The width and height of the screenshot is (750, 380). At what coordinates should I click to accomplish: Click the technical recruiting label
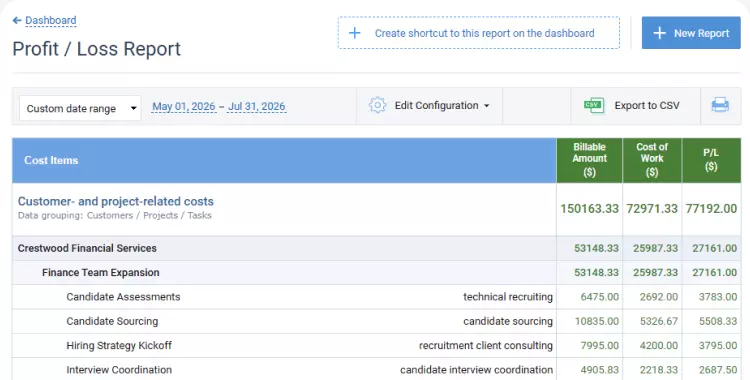(508, 297)
